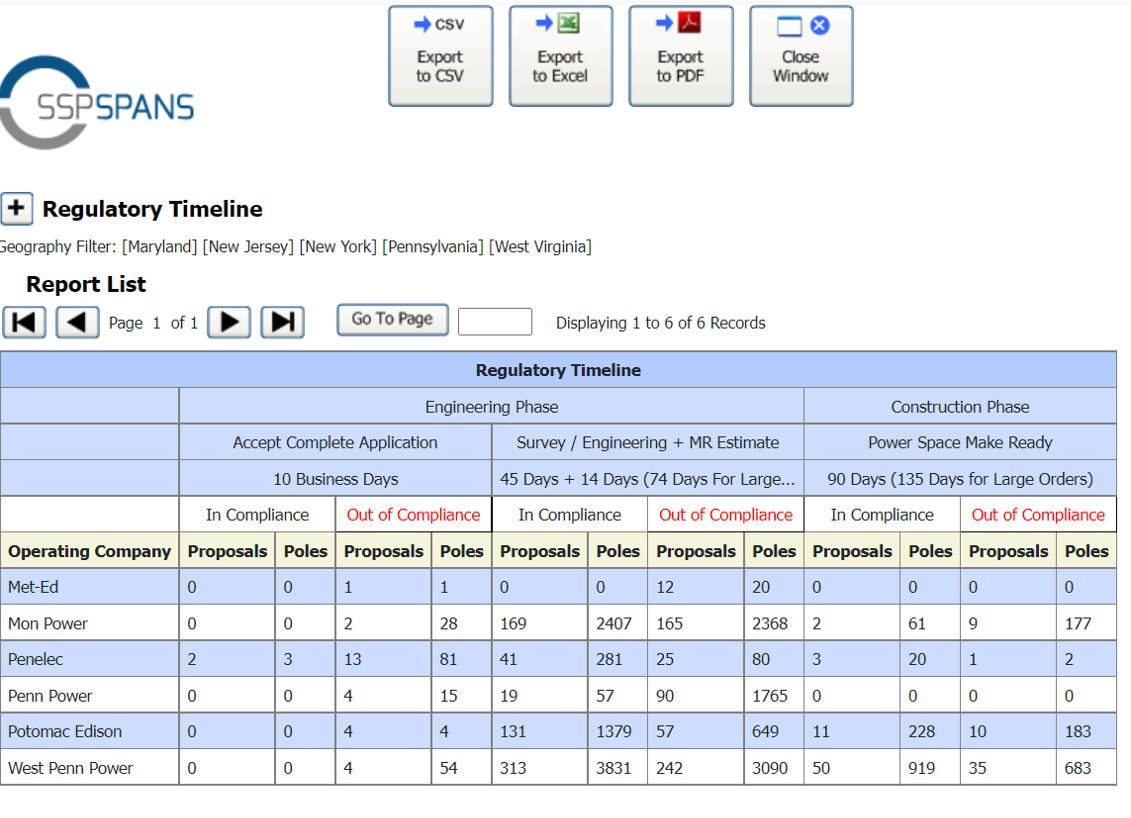Click the Export to Excel button
This screenshot has height=818, width=1131.
[x=560, y=56]
